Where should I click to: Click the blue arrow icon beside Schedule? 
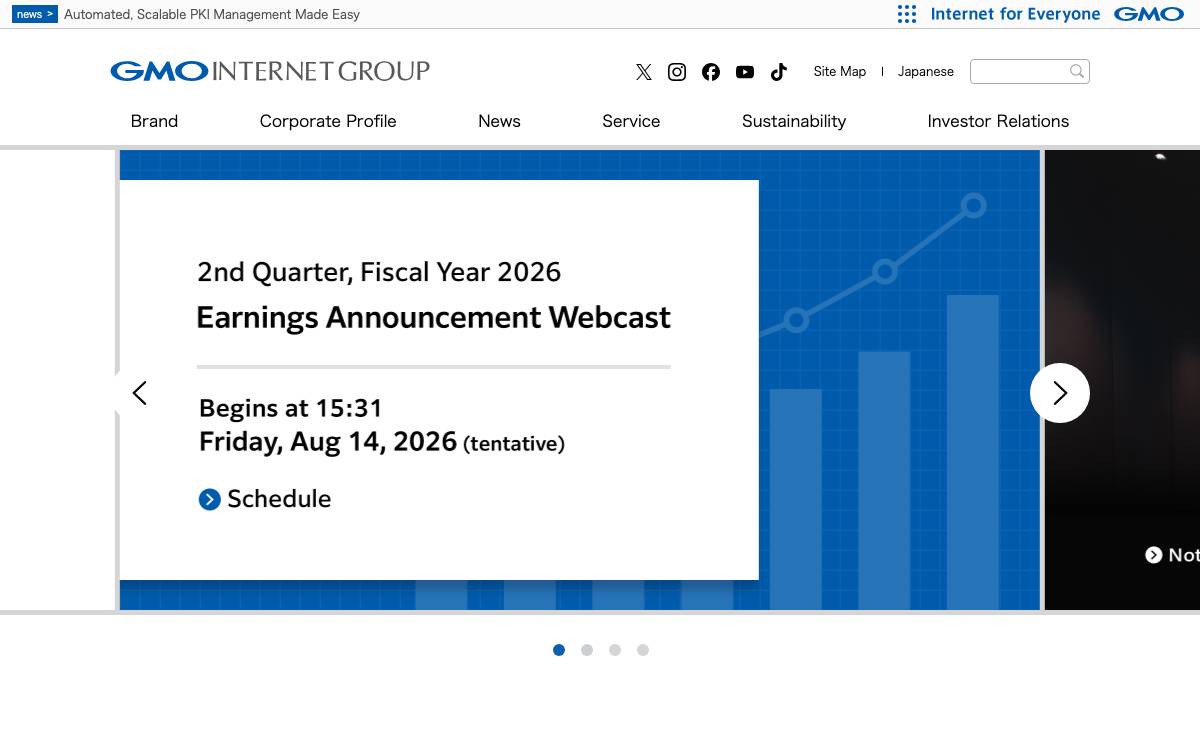(209, 499)
